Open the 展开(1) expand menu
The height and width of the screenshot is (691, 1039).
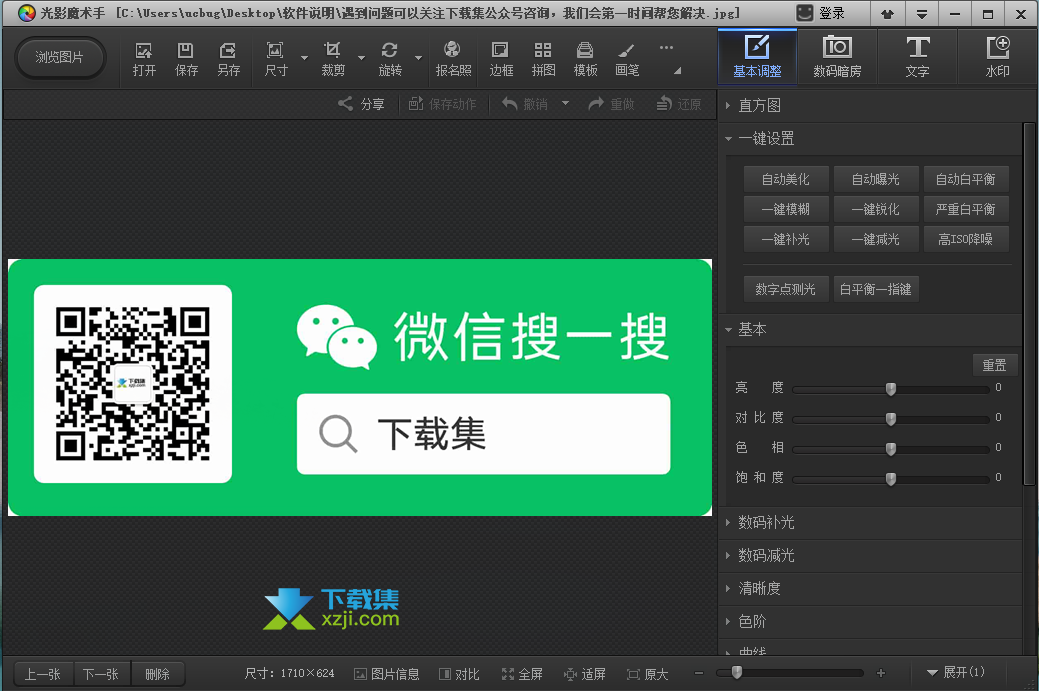coord(956,672)
